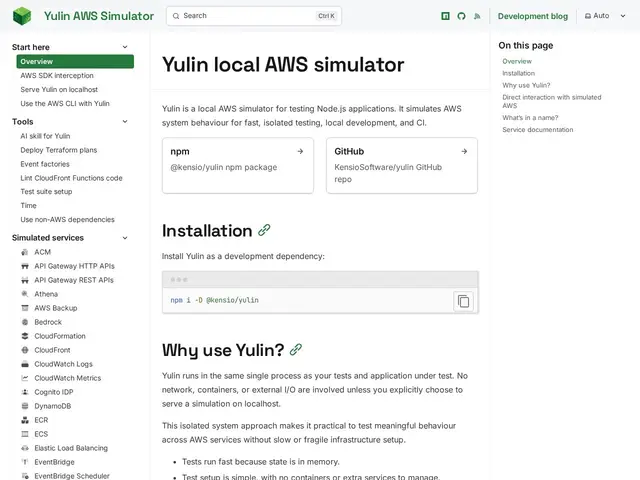The height and width of the screenshot is (480, 640).
Task: Click the arrow icon on the npm card
Action: pos(300,151)
